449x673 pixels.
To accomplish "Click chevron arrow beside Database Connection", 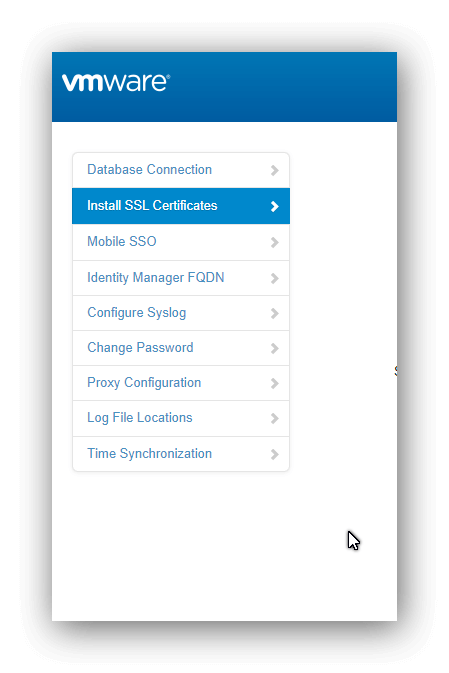I will click(275, 170).
